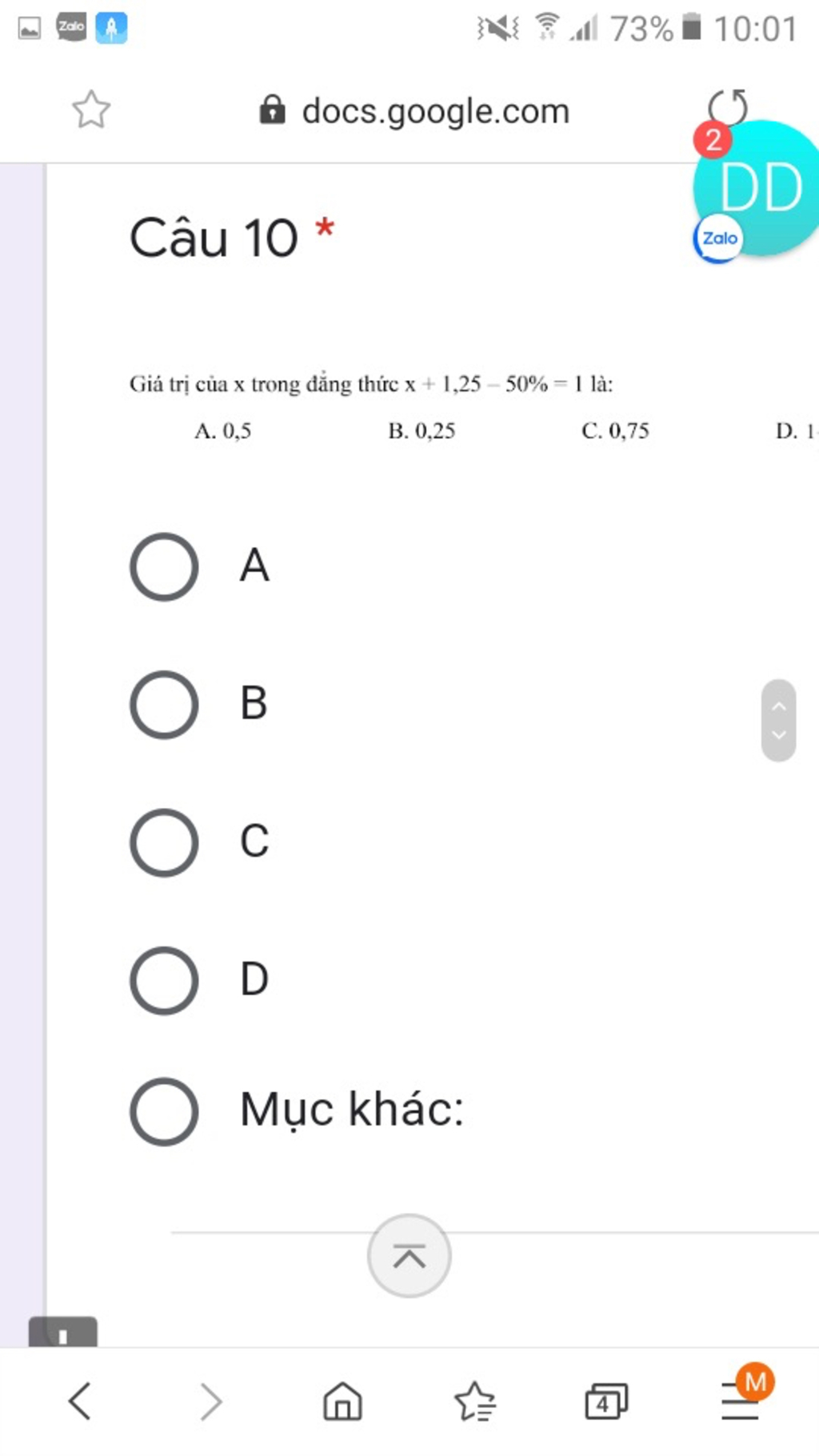Show the open tabs counter showing 4
819x1456 pixels.
606,1402
